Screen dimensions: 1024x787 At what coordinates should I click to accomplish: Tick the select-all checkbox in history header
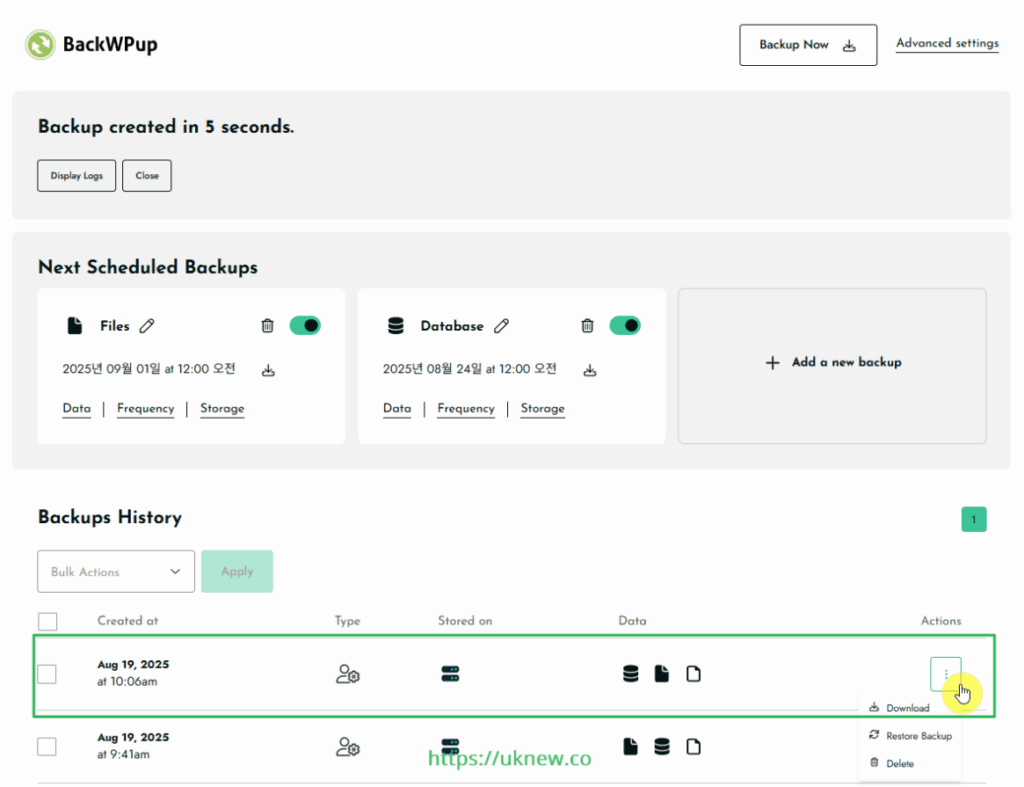tap(47, 621)
